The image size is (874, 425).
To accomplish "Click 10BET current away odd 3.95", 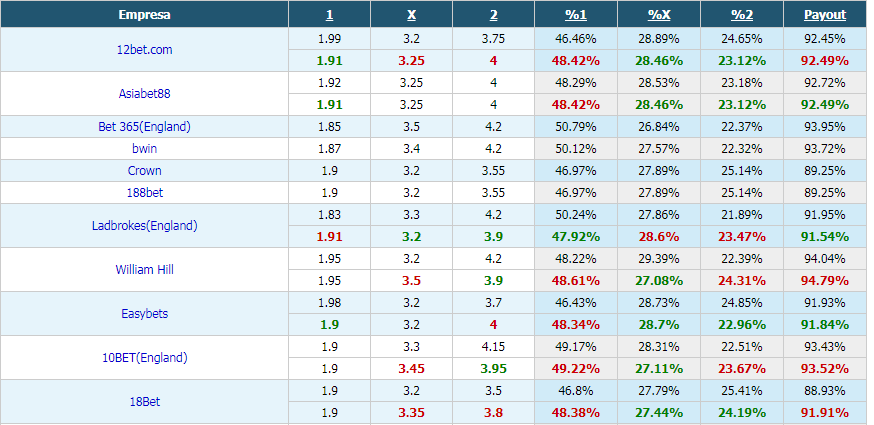I will 493,369.
